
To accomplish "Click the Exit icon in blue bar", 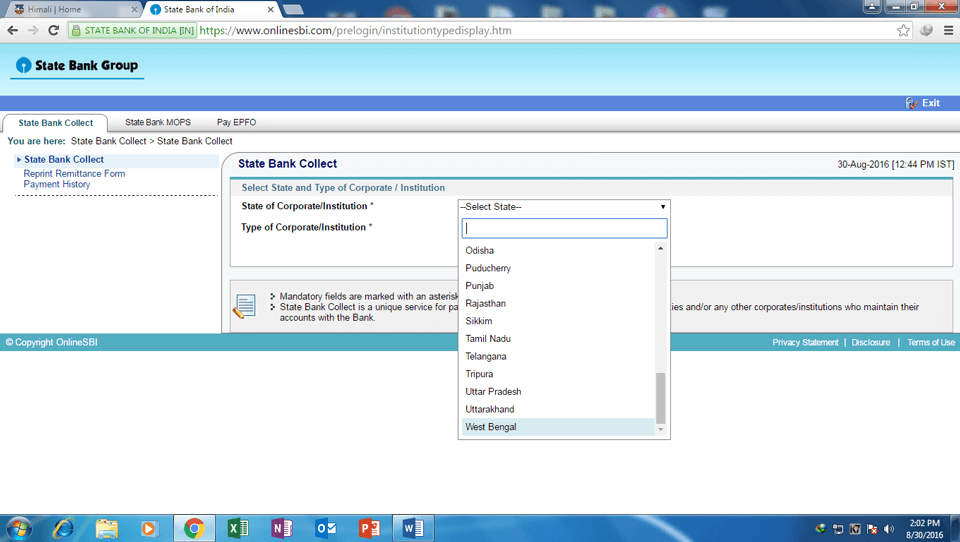I will (x=912, y=103).
